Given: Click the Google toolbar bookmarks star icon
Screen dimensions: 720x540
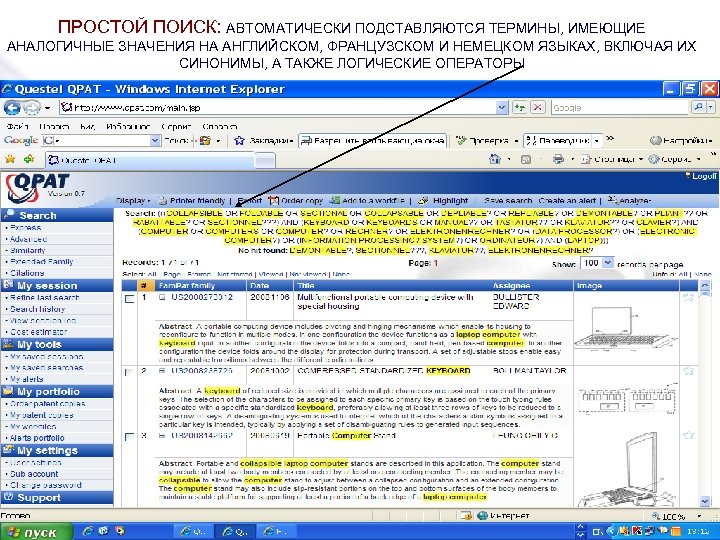Looking at the screenshot, I should point(239,141).
